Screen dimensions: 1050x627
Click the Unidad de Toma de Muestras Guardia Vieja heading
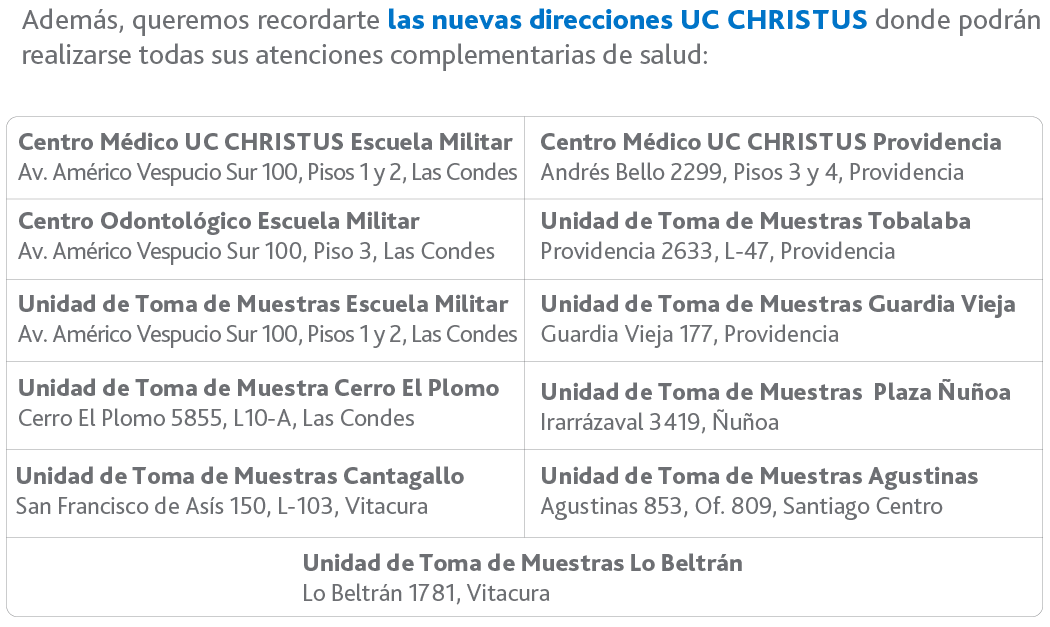tap(778, 304)
